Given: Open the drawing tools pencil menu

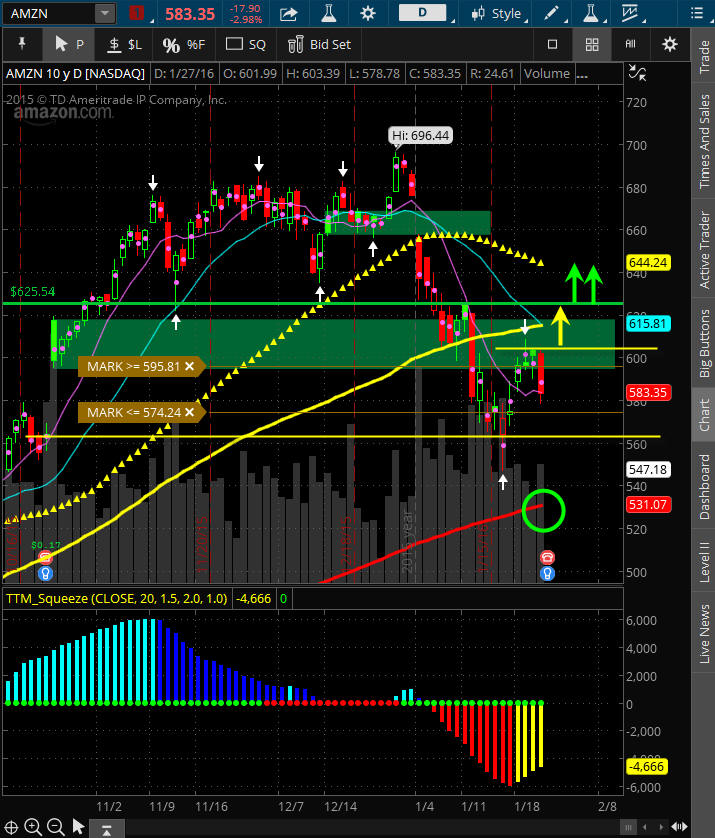Looking at the screenshot, I should pos(551,13).
